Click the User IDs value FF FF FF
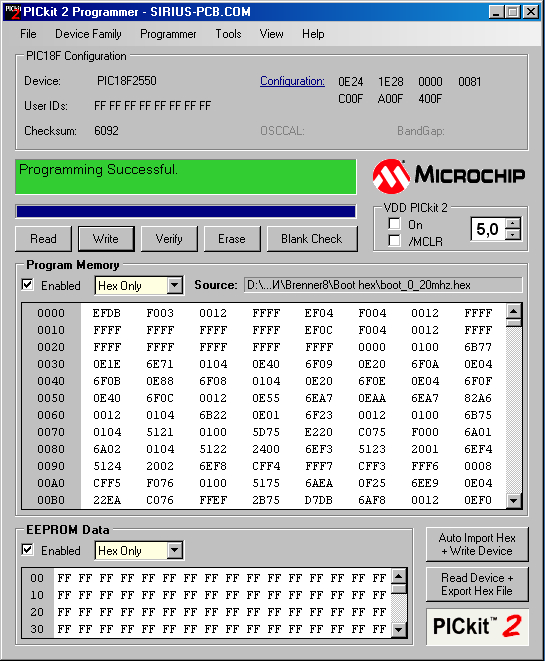This screenshot has width=545, height=661. click(152, 106)
